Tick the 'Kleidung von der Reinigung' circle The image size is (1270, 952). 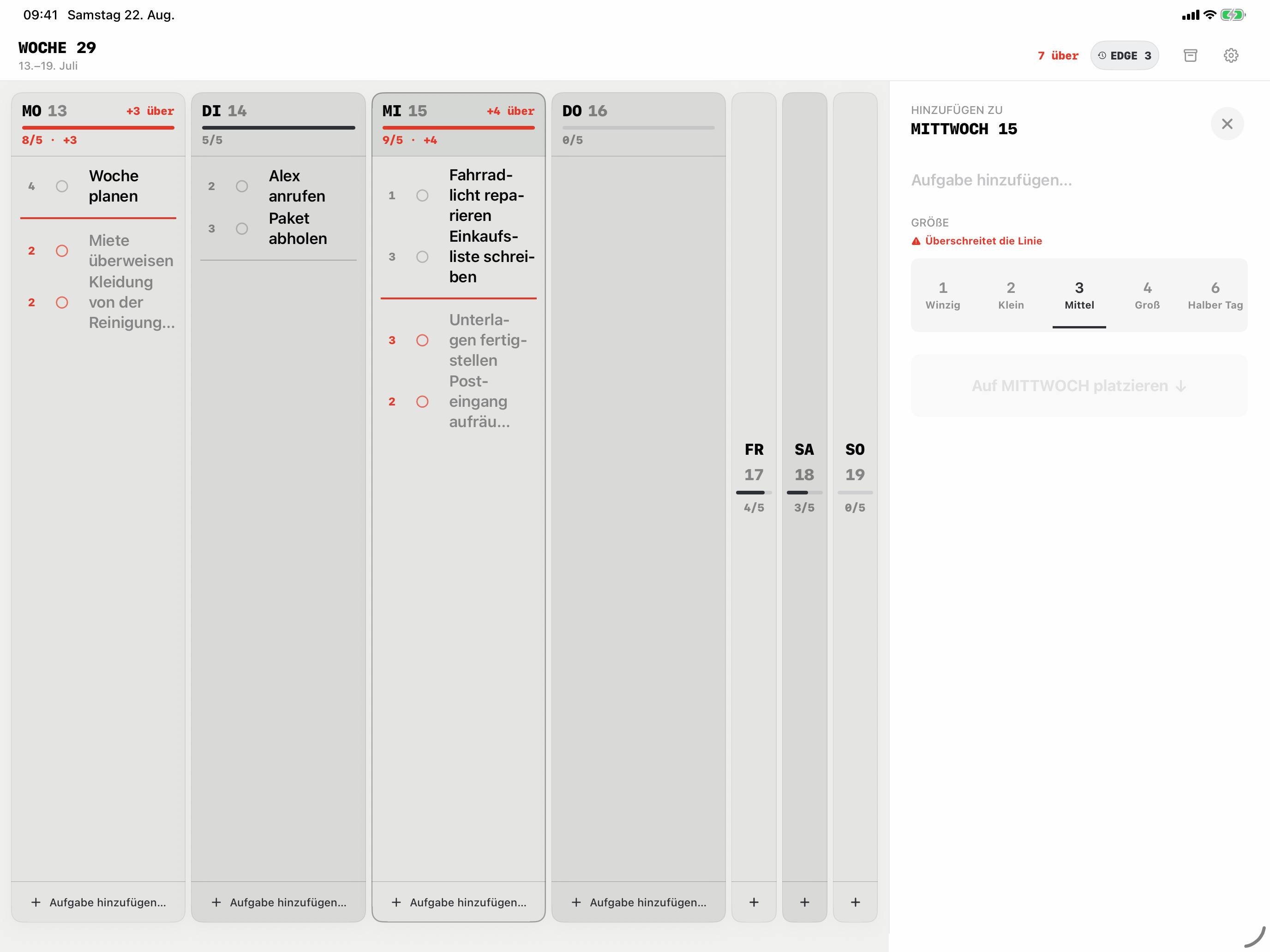[62, 303]
